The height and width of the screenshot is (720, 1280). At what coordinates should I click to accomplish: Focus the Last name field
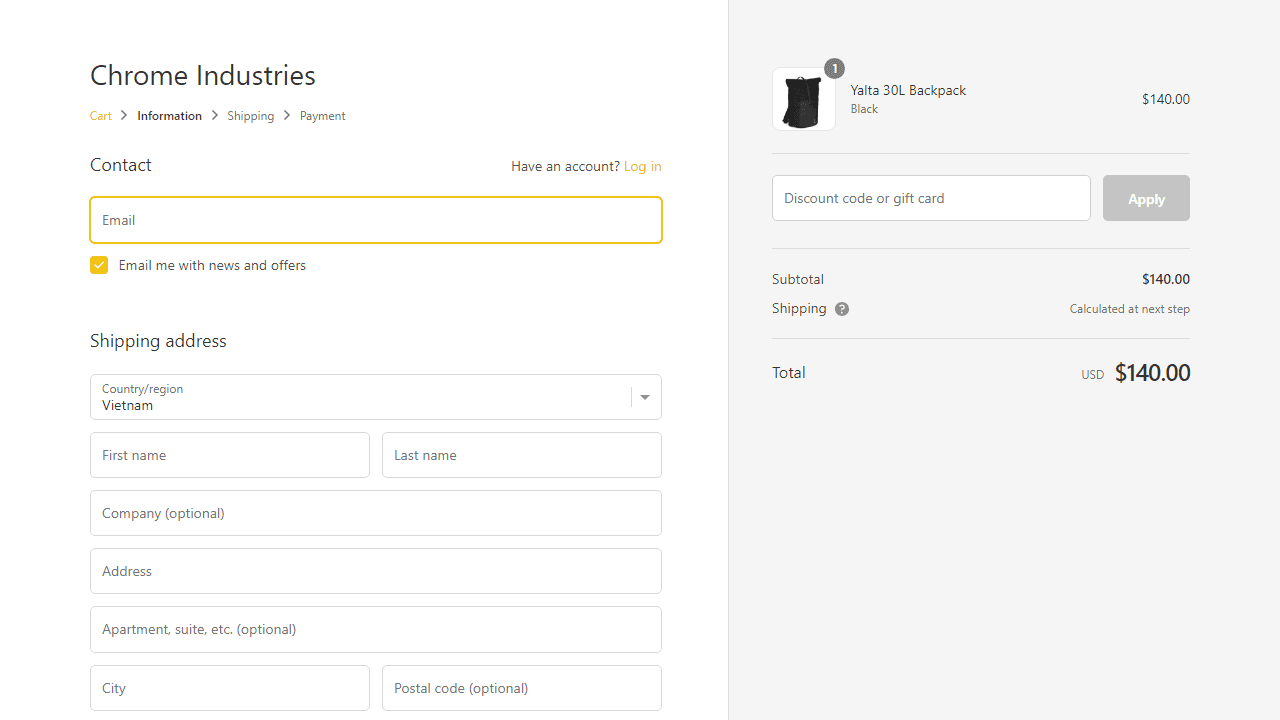pos(522,455)
